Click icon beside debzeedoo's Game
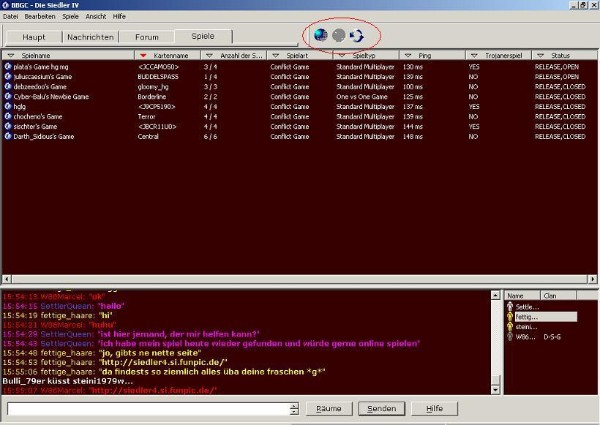600x425 pixels. (x=8, y=86)
